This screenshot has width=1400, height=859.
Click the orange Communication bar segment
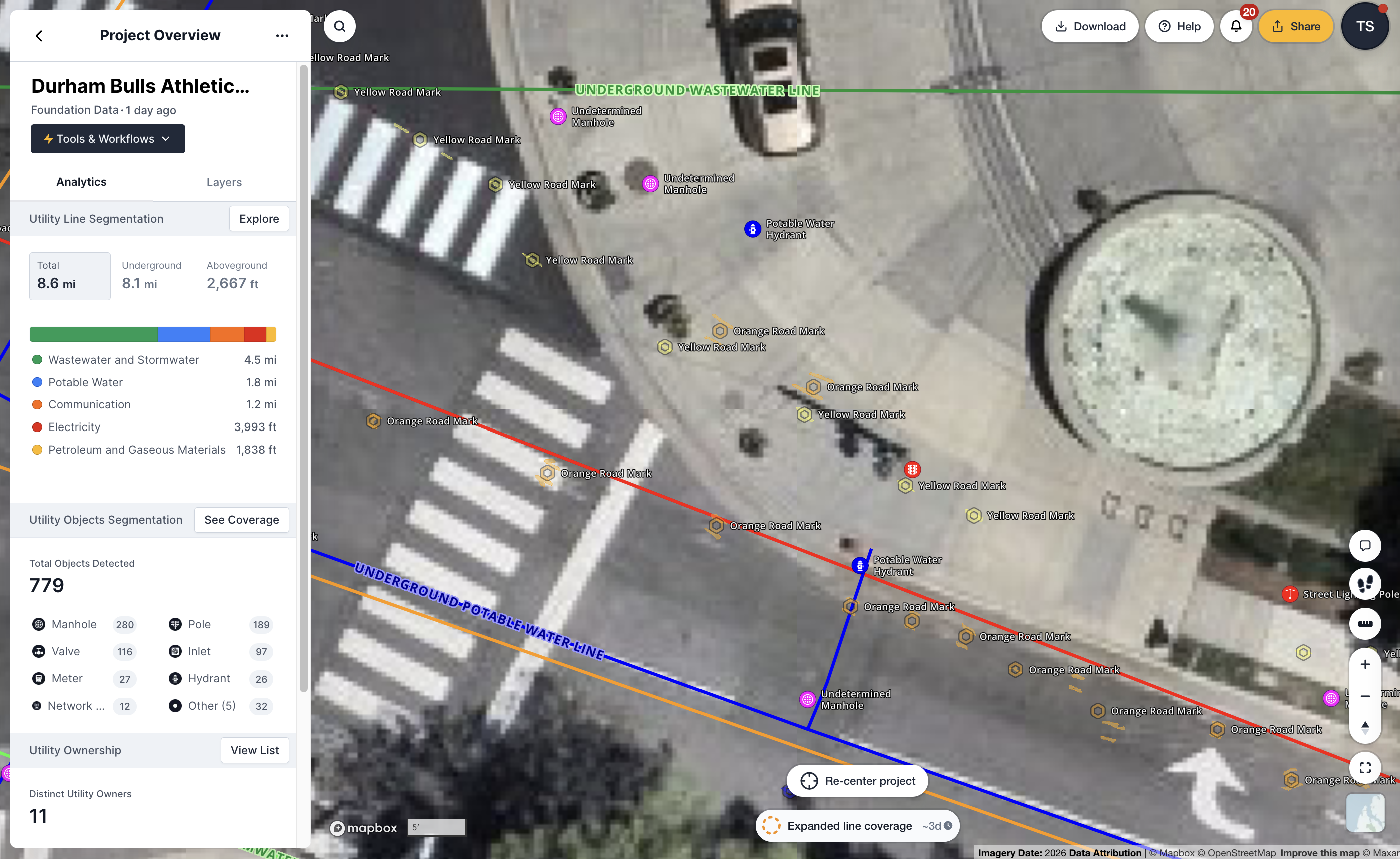pos(227,334)
